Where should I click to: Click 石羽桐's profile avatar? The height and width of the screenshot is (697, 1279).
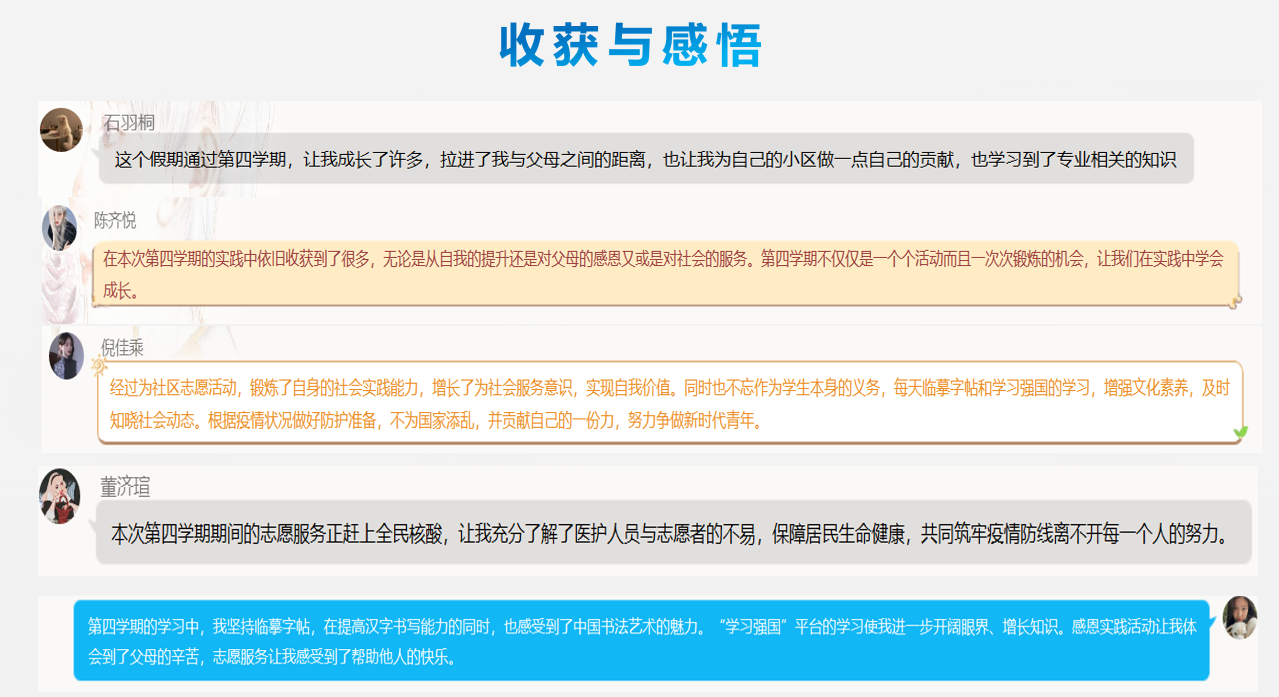coord(61,130)
